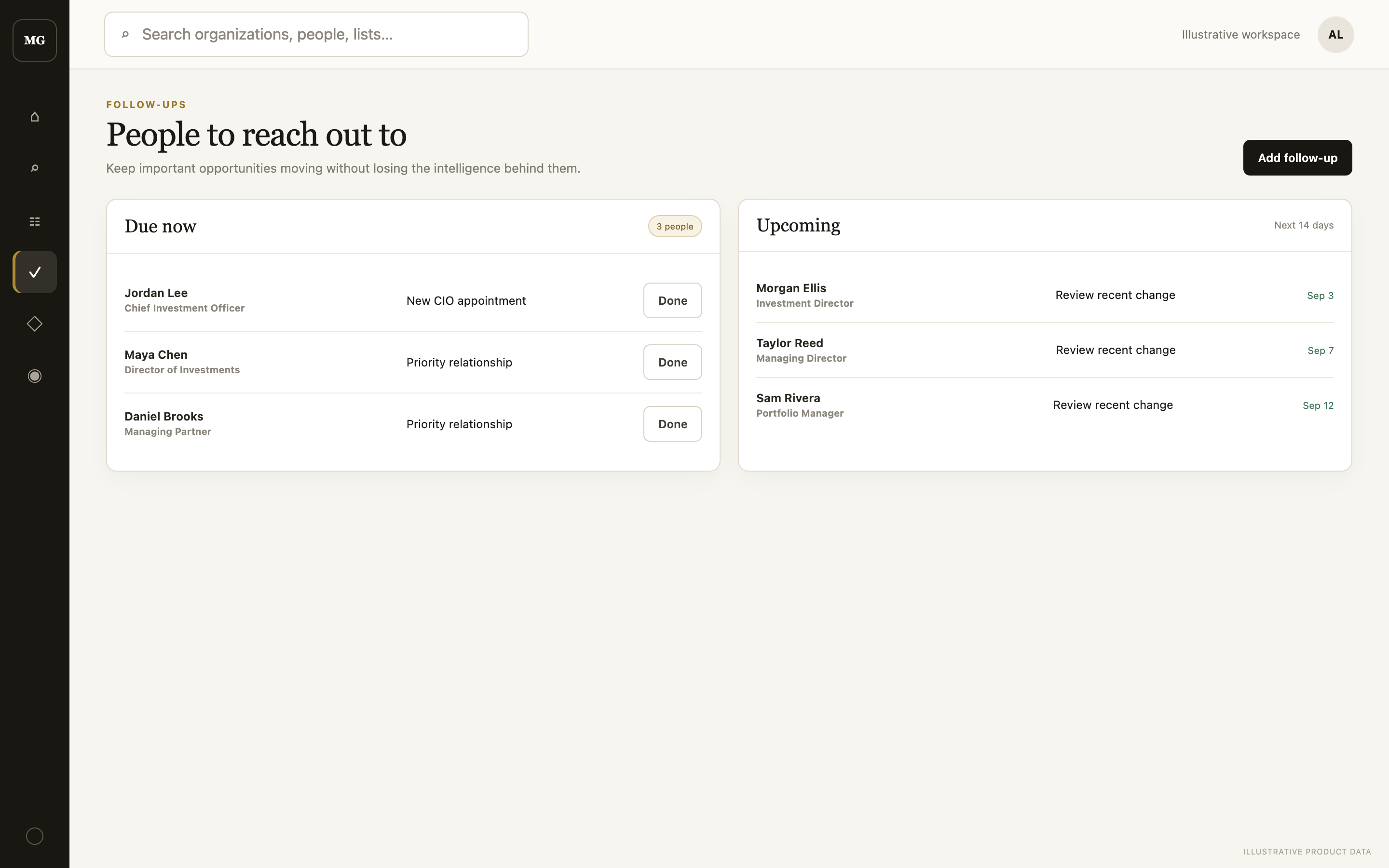The width and height of the screenshot is (1389, 868).
Task: Click Priority relationship in Maya Chen row
Action: click(459, 362)
